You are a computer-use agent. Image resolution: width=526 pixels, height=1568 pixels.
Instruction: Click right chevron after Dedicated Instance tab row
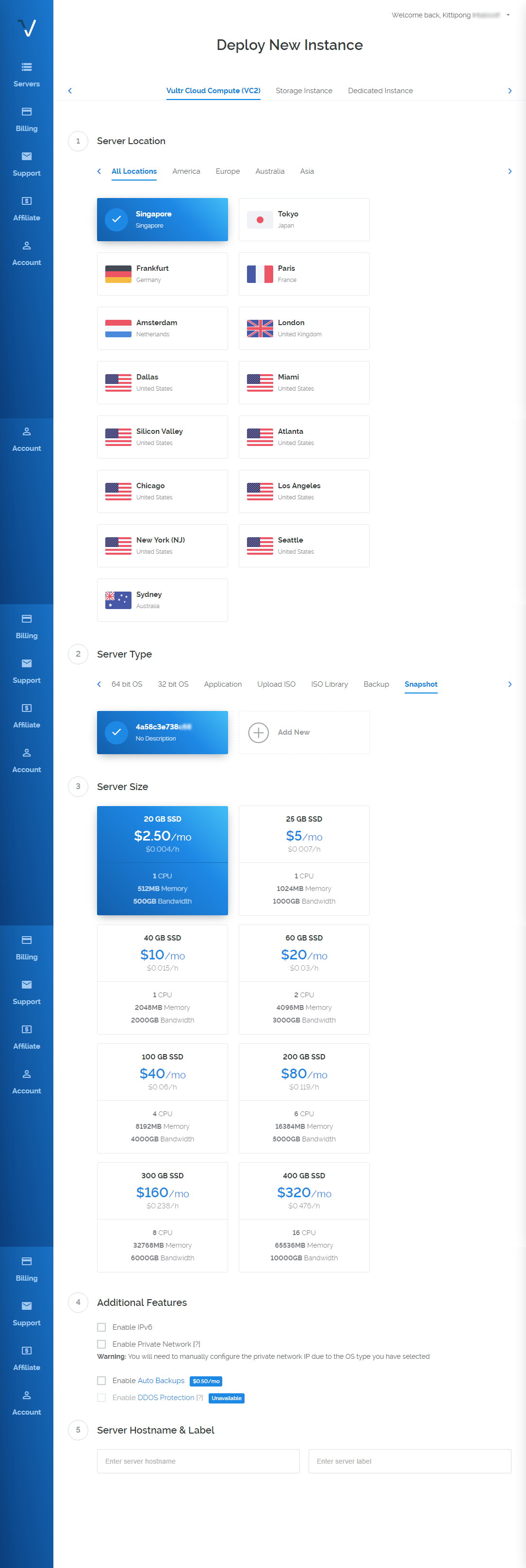[510, 91]
